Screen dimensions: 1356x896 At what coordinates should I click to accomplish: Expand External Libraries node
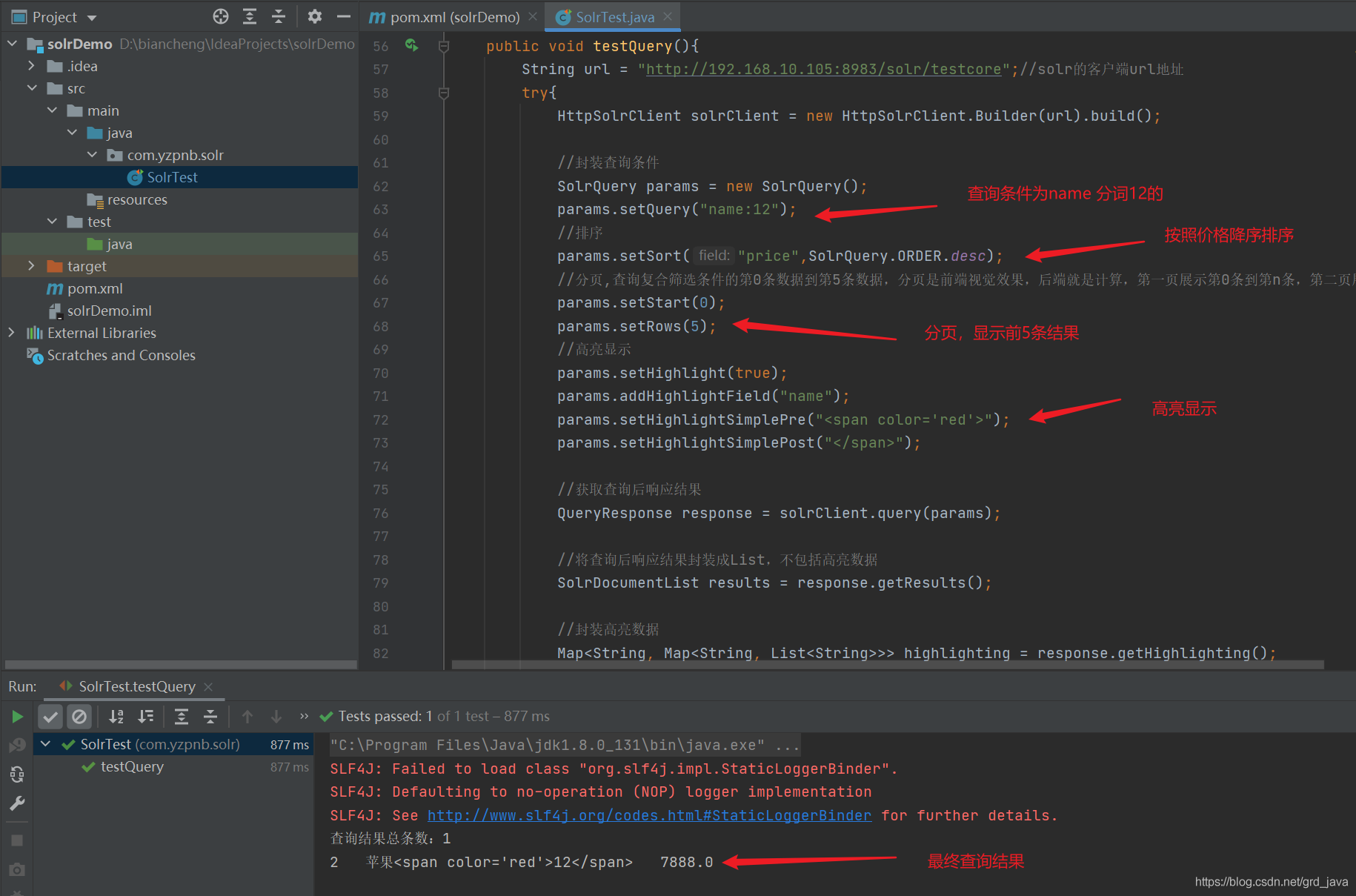coord(11,333)
